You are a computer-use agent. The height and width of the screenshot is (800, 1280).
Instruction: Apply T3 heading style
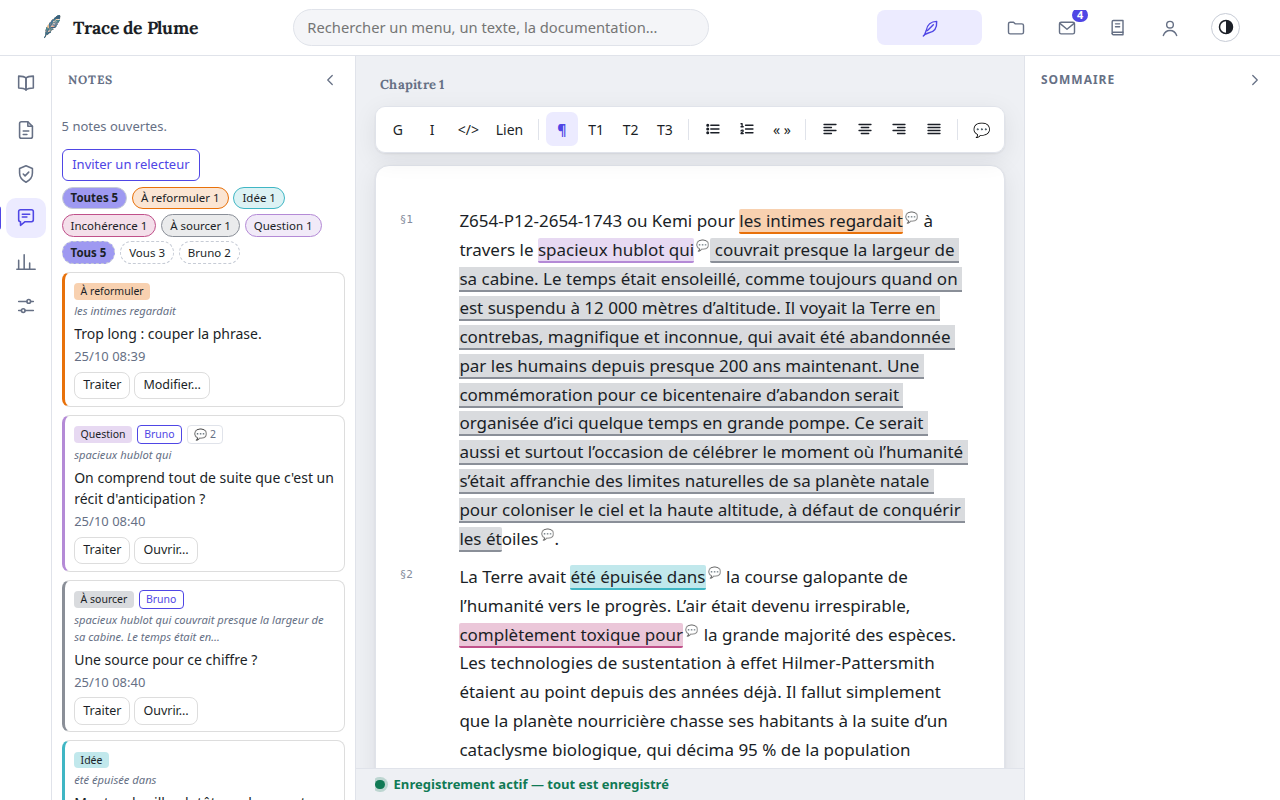[665, 129]
